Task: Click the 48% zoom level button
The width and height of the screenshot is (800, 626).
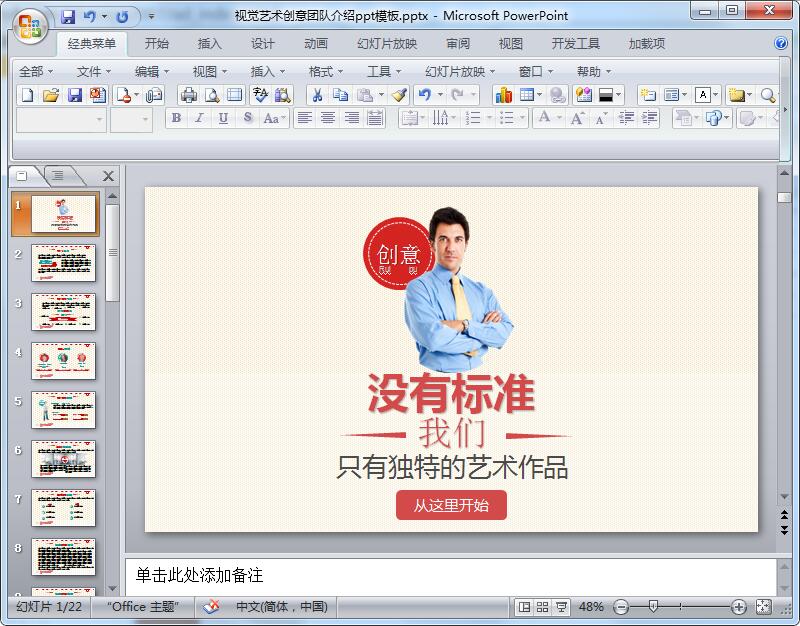Action: 591,607
